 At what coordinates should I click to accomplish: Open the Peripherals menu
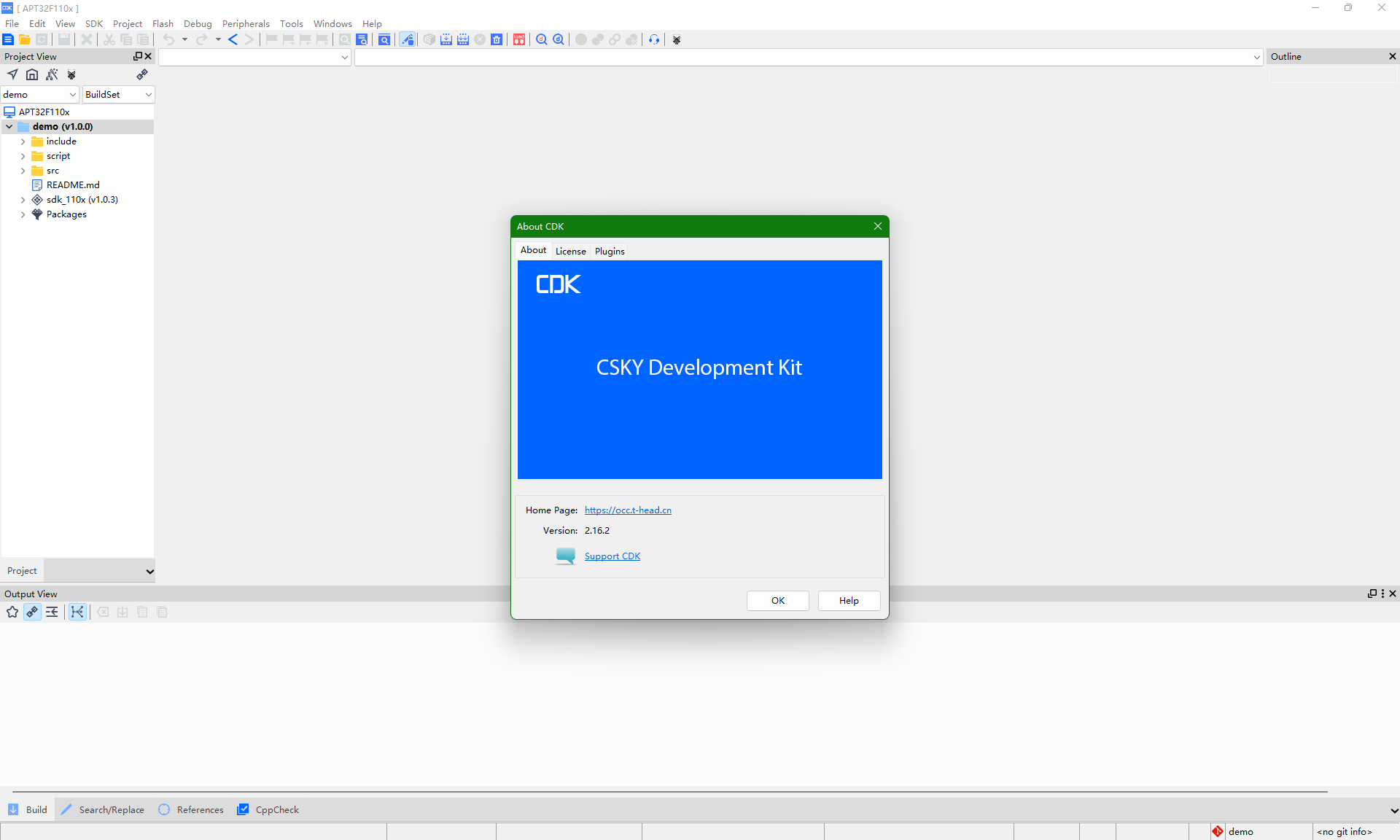(x=246, y=23)
